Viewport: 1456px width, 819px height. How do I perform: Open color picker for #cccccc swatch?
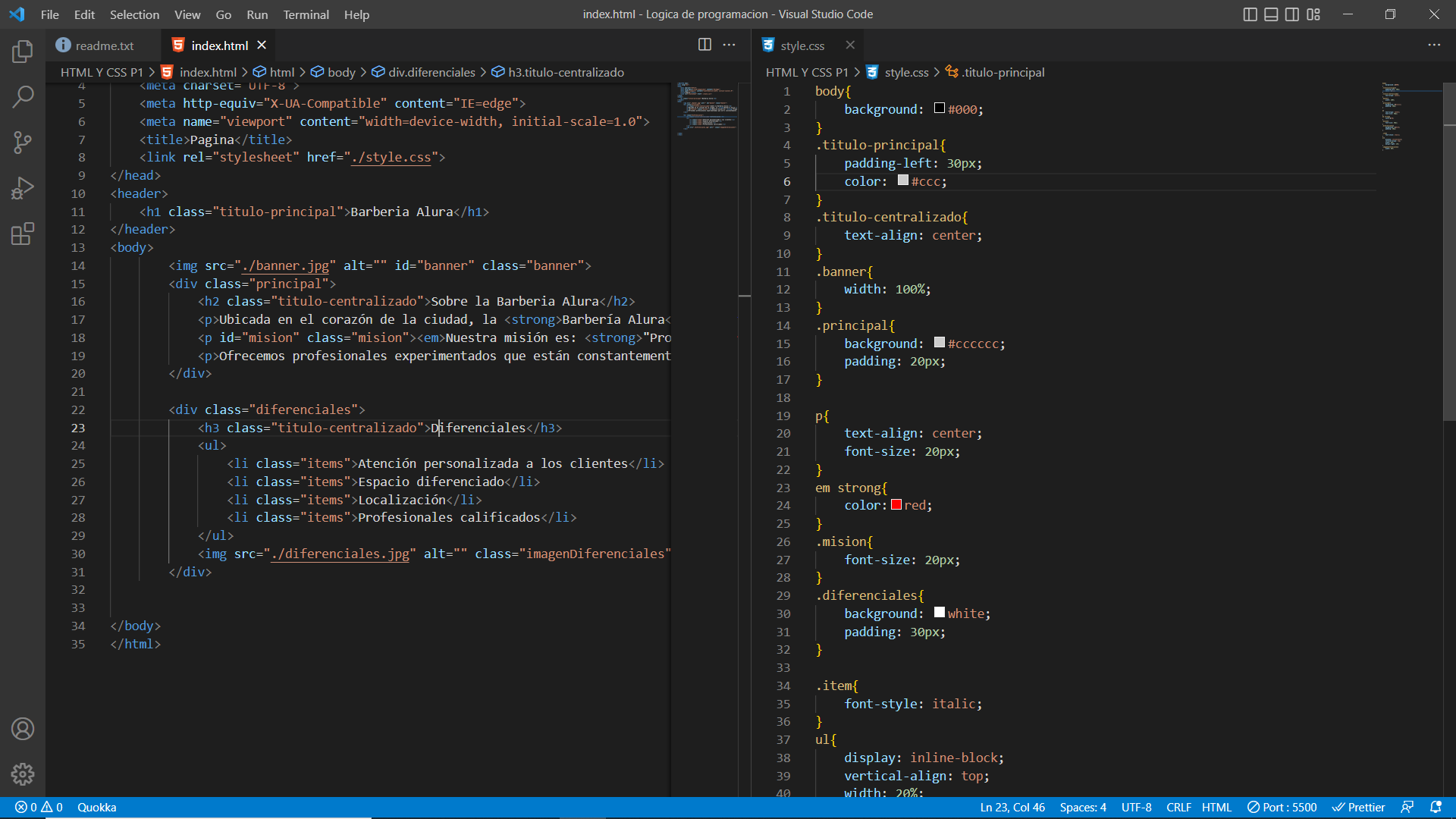click(940, 343)
